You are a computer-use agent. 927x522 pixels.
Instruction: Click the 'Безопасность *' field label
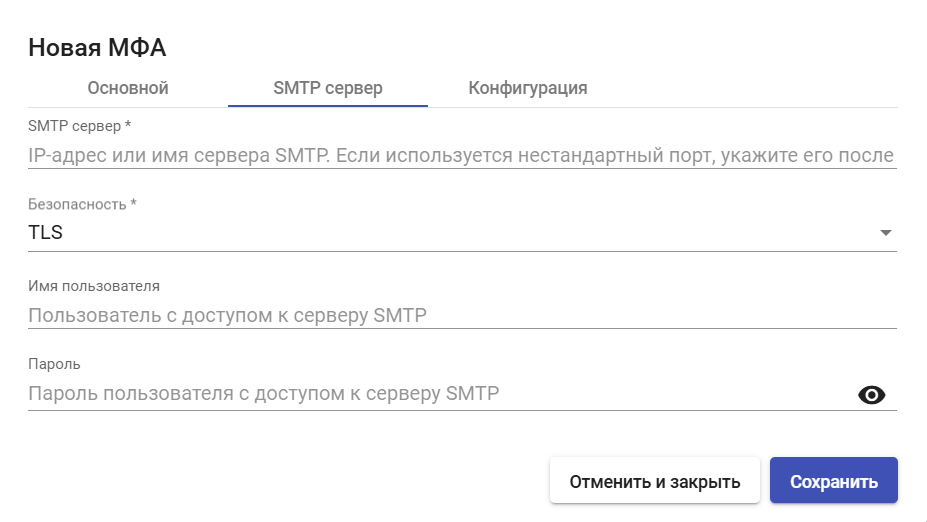point(83,205)
